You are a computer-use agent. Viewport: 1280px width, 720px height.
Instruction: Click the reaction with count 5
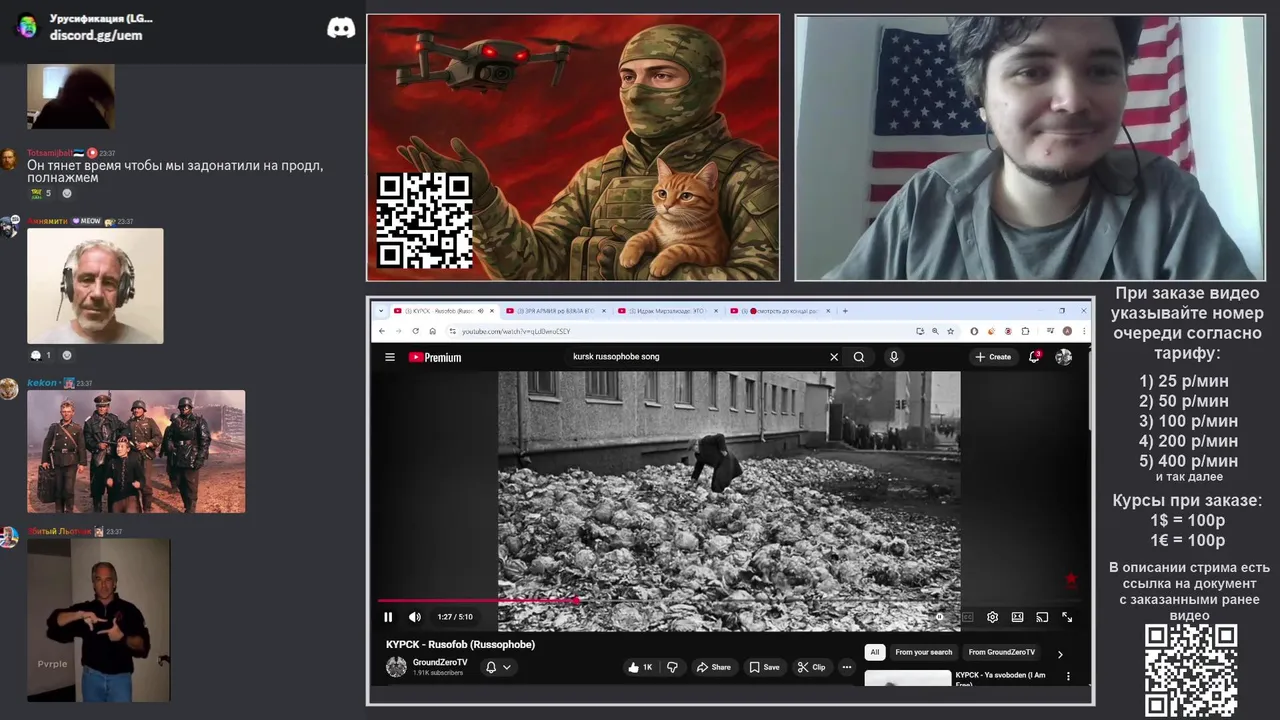[x=40, y=193]
